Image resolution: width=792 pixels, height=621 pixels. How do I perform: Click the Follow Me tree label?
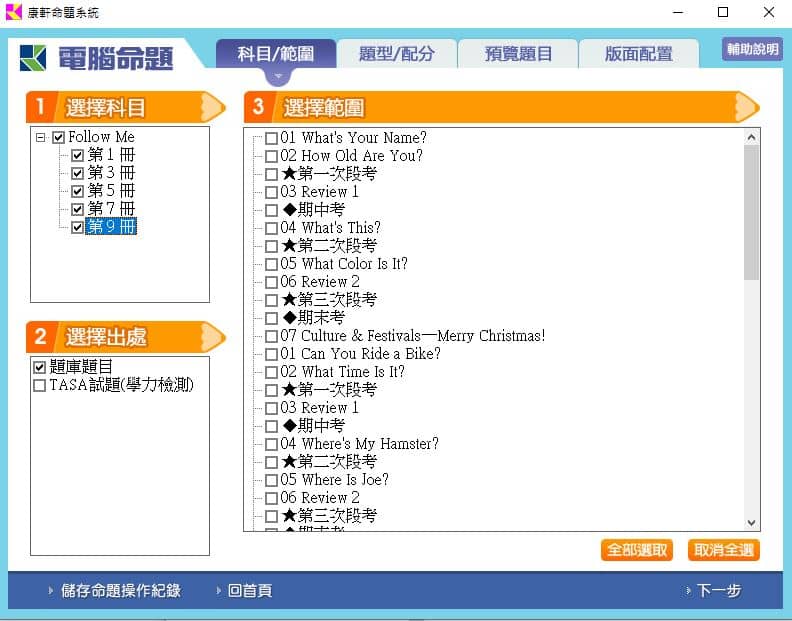click(101, 137)
